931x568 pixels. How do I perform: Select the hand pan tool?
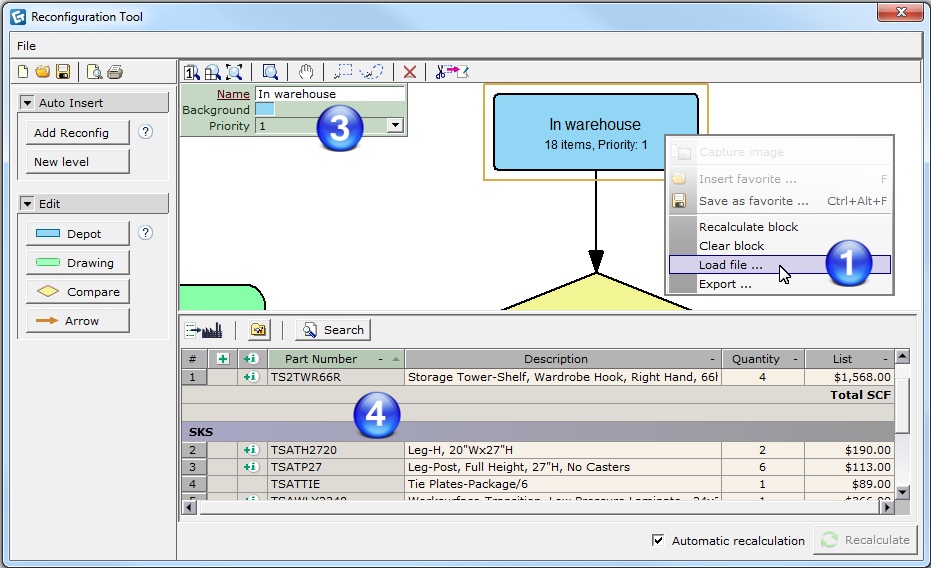307,72
